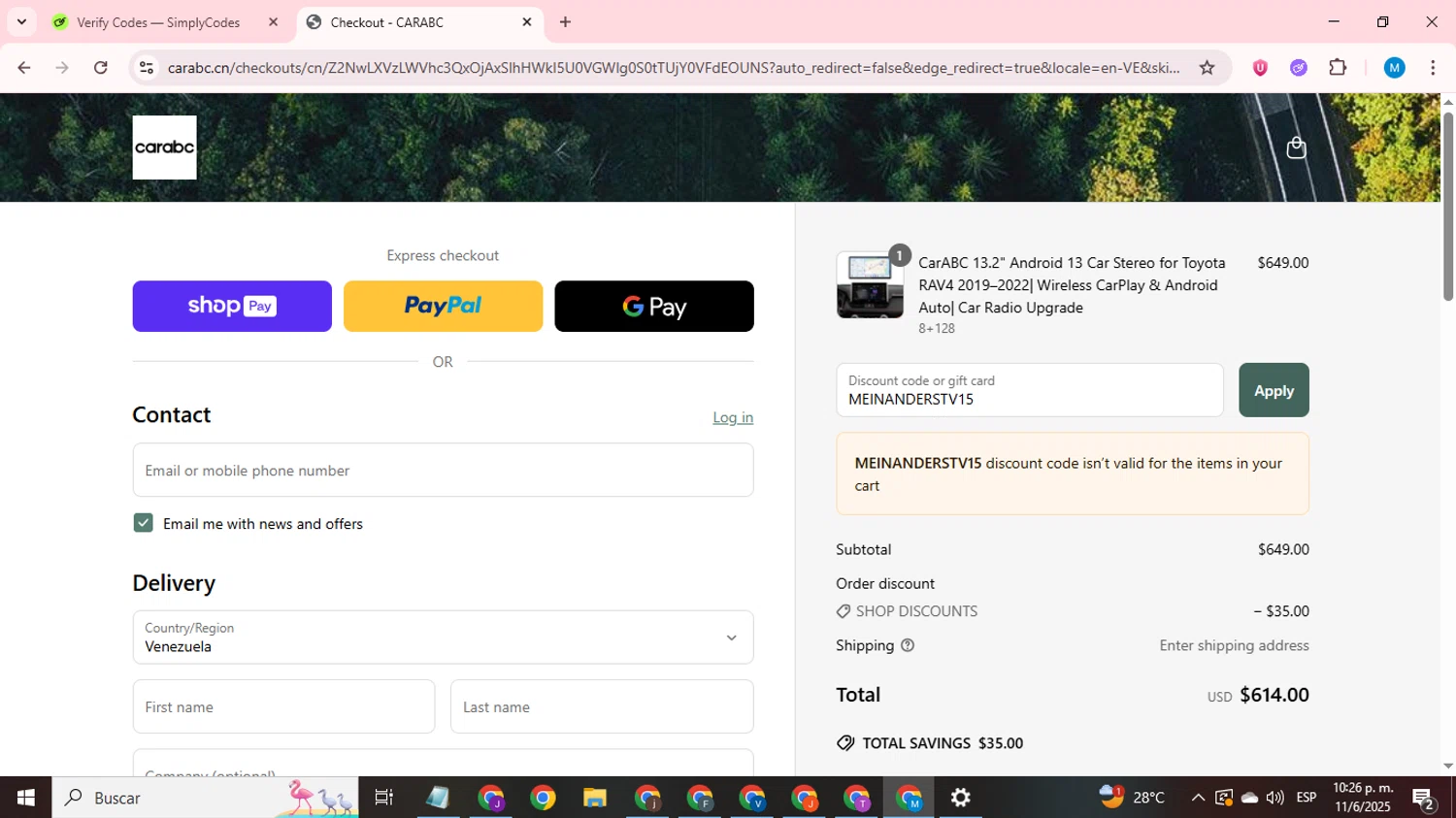Uncheck Email me with news and offers
The height and width of the screenshot is (818, 1456).
[144, 523]
